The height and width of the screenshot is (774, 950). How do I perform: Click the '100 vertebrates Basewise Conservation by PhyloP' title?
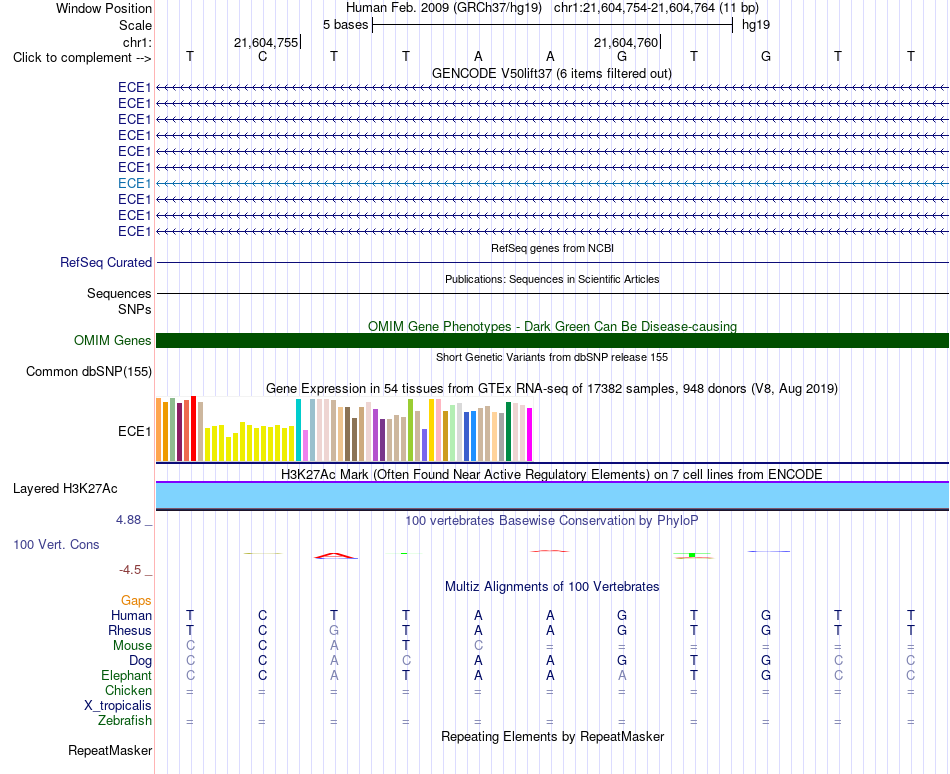[x=552, y=520]
